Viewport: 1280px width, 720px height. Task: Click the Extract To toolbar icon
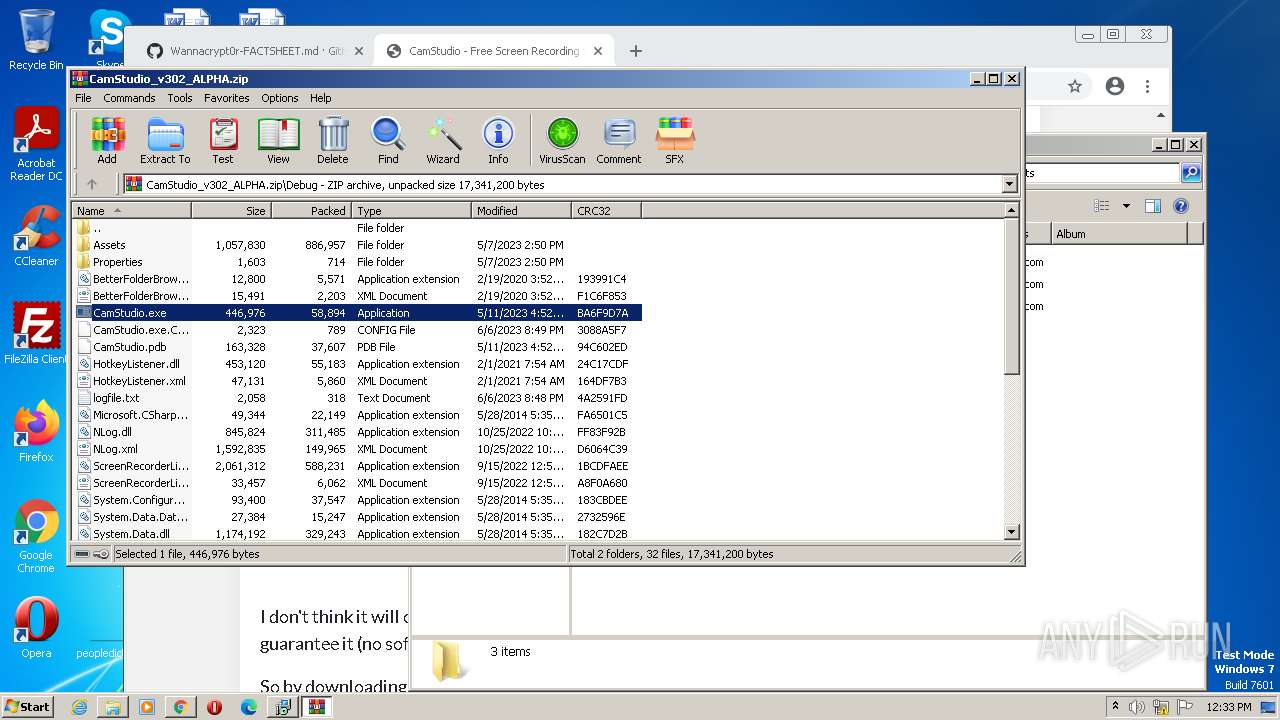coord(165,141)
